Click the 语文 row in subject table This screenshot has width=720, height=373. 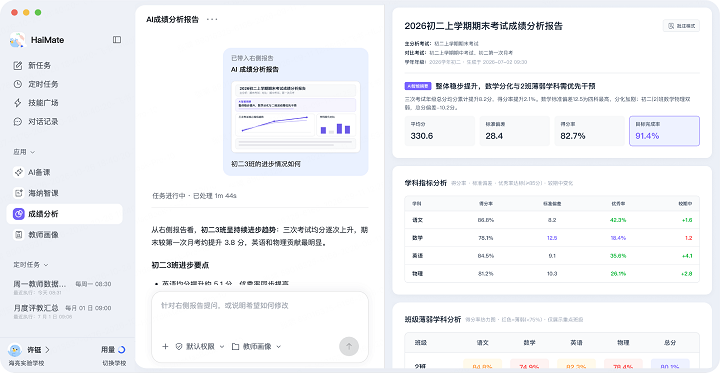(x=552, y=220)
